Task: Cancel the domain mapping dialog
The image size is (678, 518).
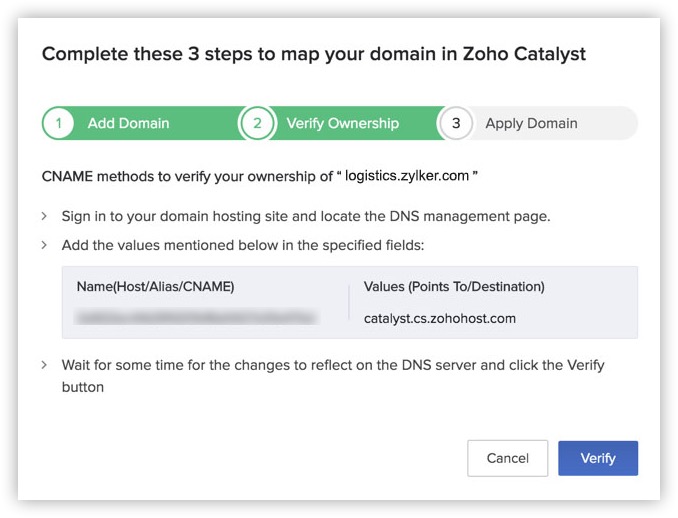Action: [x=507, y=458]
